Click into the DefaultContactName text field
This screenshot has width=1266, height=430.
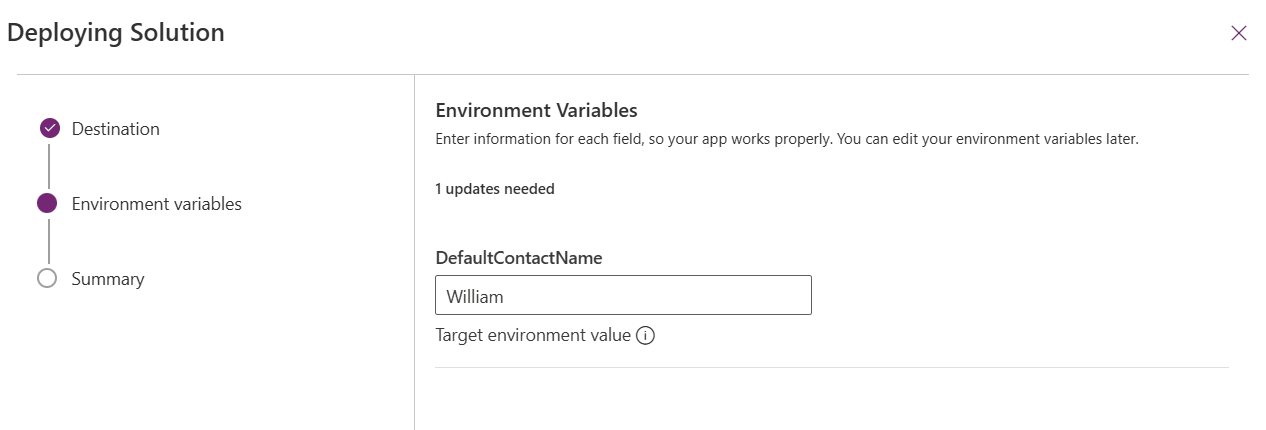click(x=623, y=296)
